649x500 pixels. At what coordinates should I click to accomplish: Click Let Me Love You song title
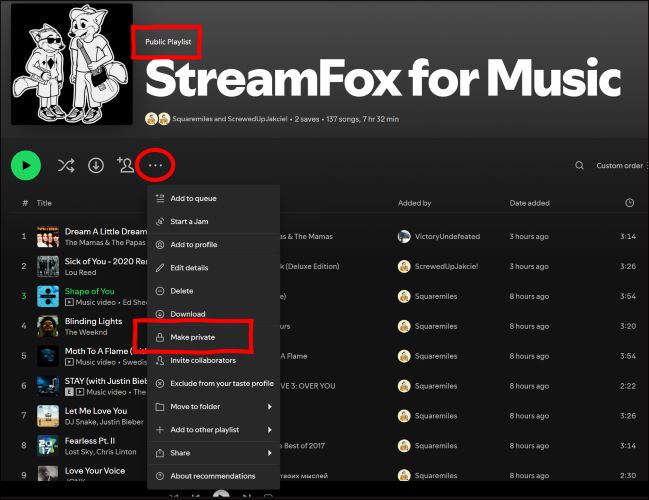[x=96, y=411]
